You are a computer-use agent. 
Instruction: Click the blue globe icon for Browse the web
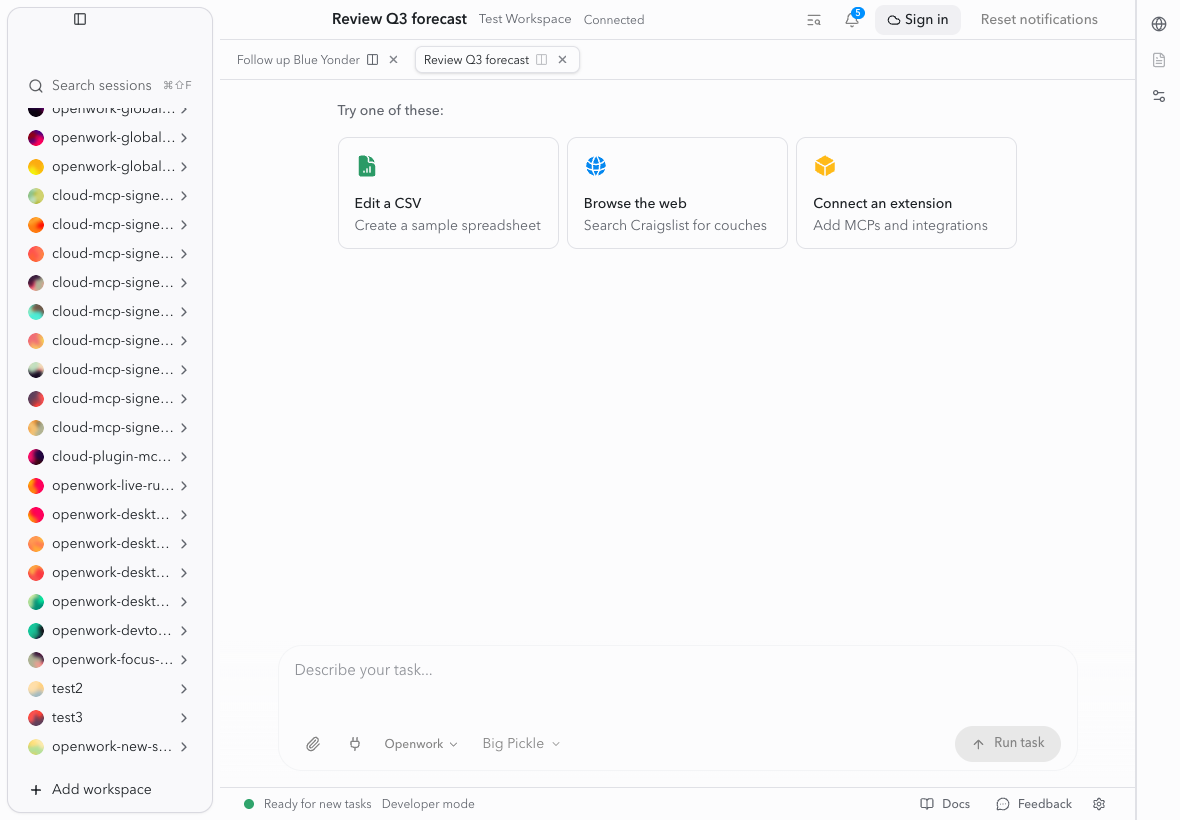[595, 166]
